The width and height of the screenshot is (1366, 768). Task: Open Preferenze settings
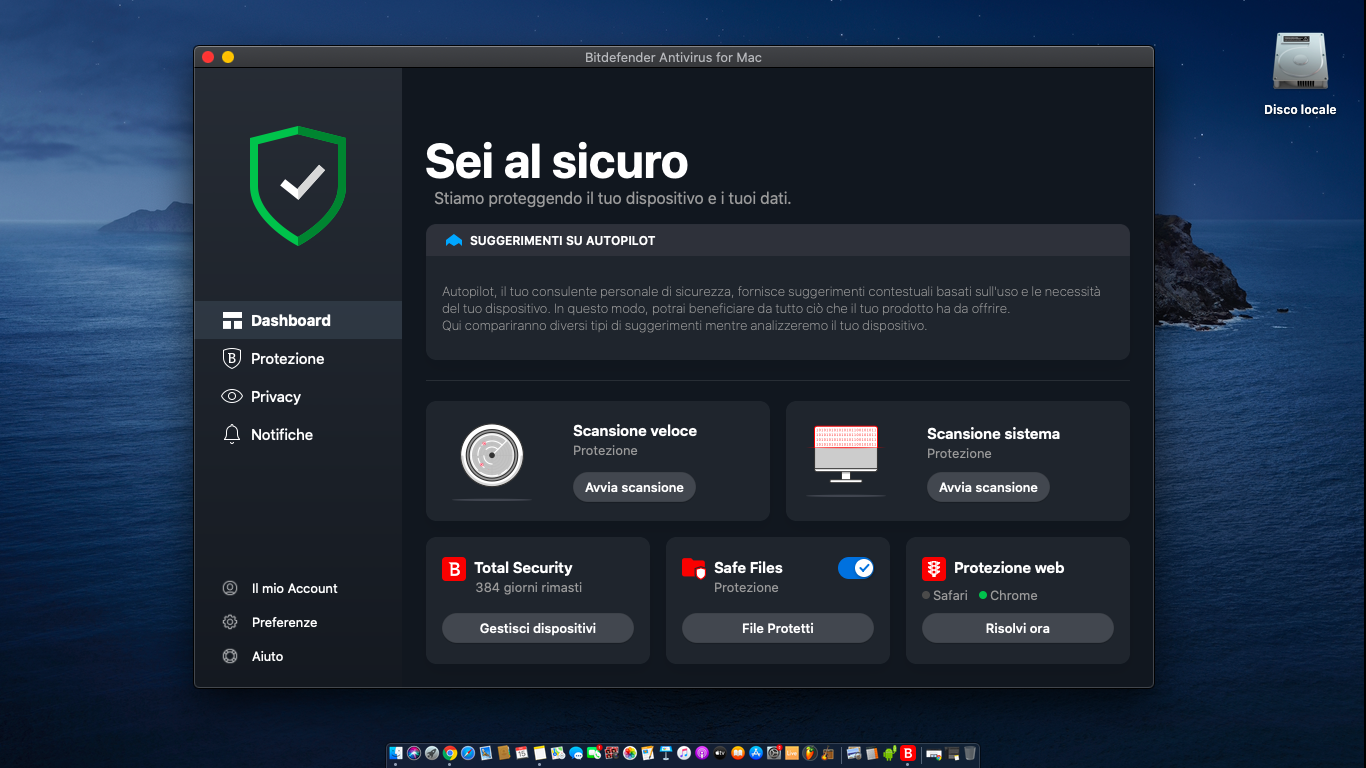[270, 622]
